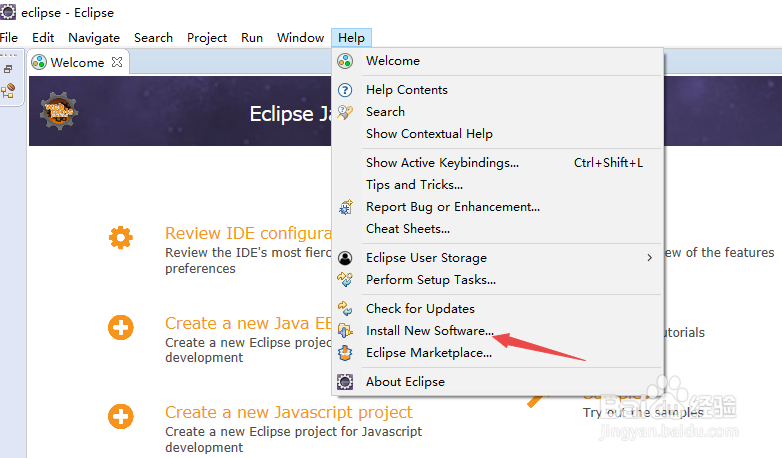
Task: Click the hierarchy view icon in left sidebar
Action: click(8, 91)
